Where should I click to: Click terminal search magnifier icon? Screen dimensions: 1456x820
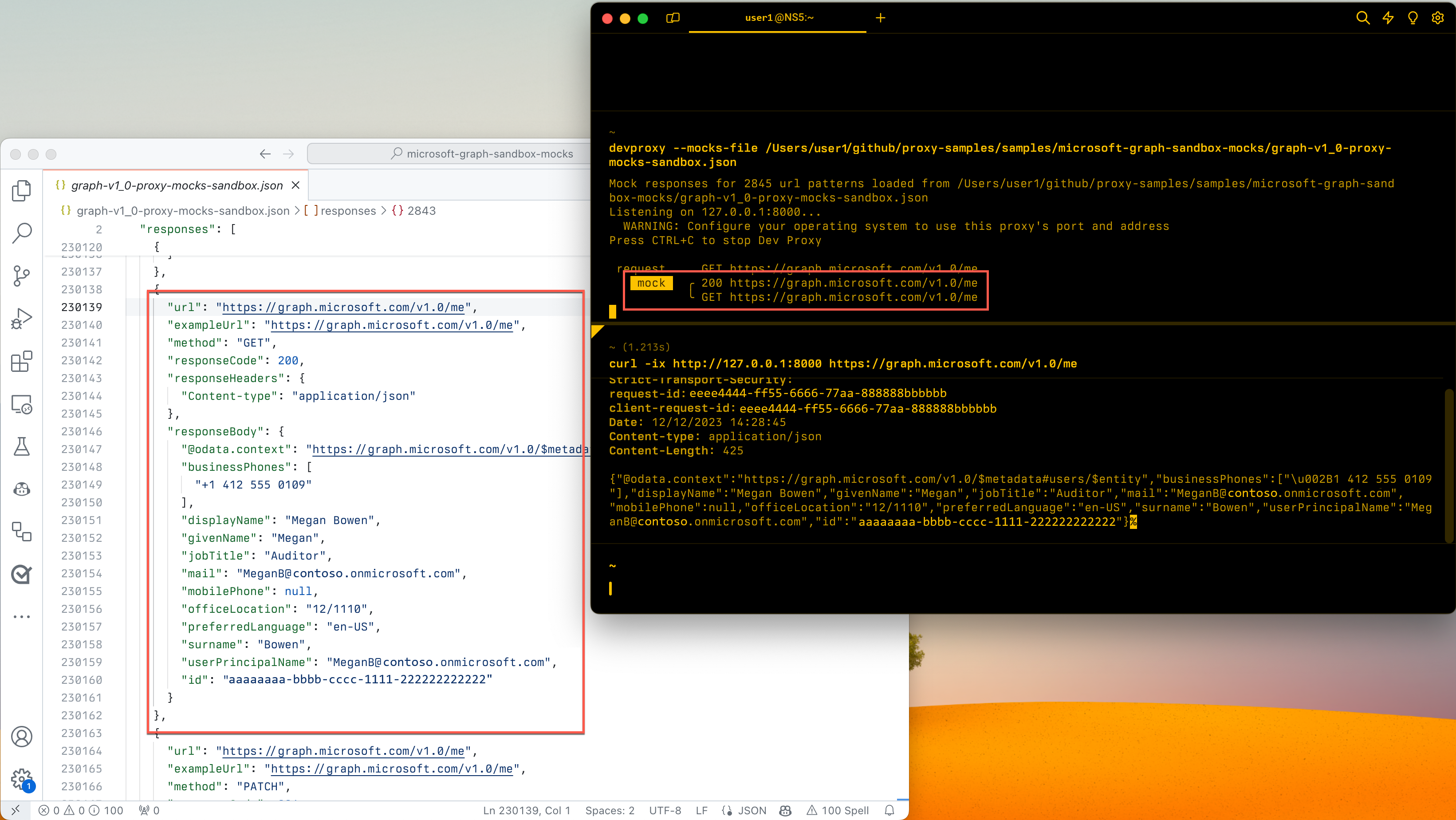point(1363,18)
